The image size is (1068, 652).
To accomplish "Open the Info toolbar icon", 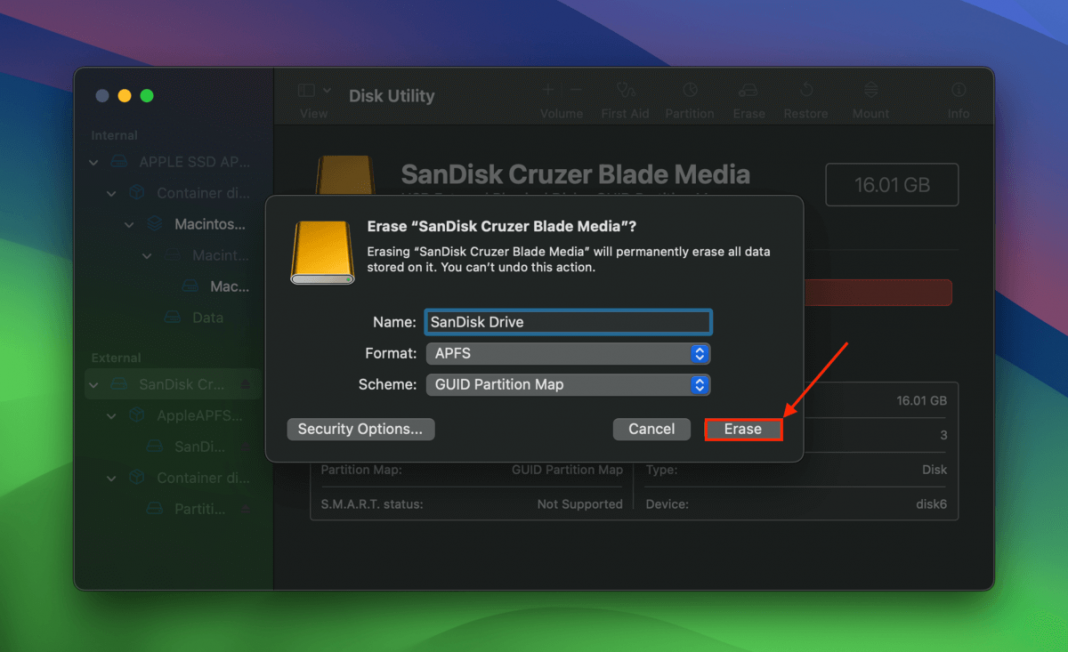I will click(x=958, y=91).
